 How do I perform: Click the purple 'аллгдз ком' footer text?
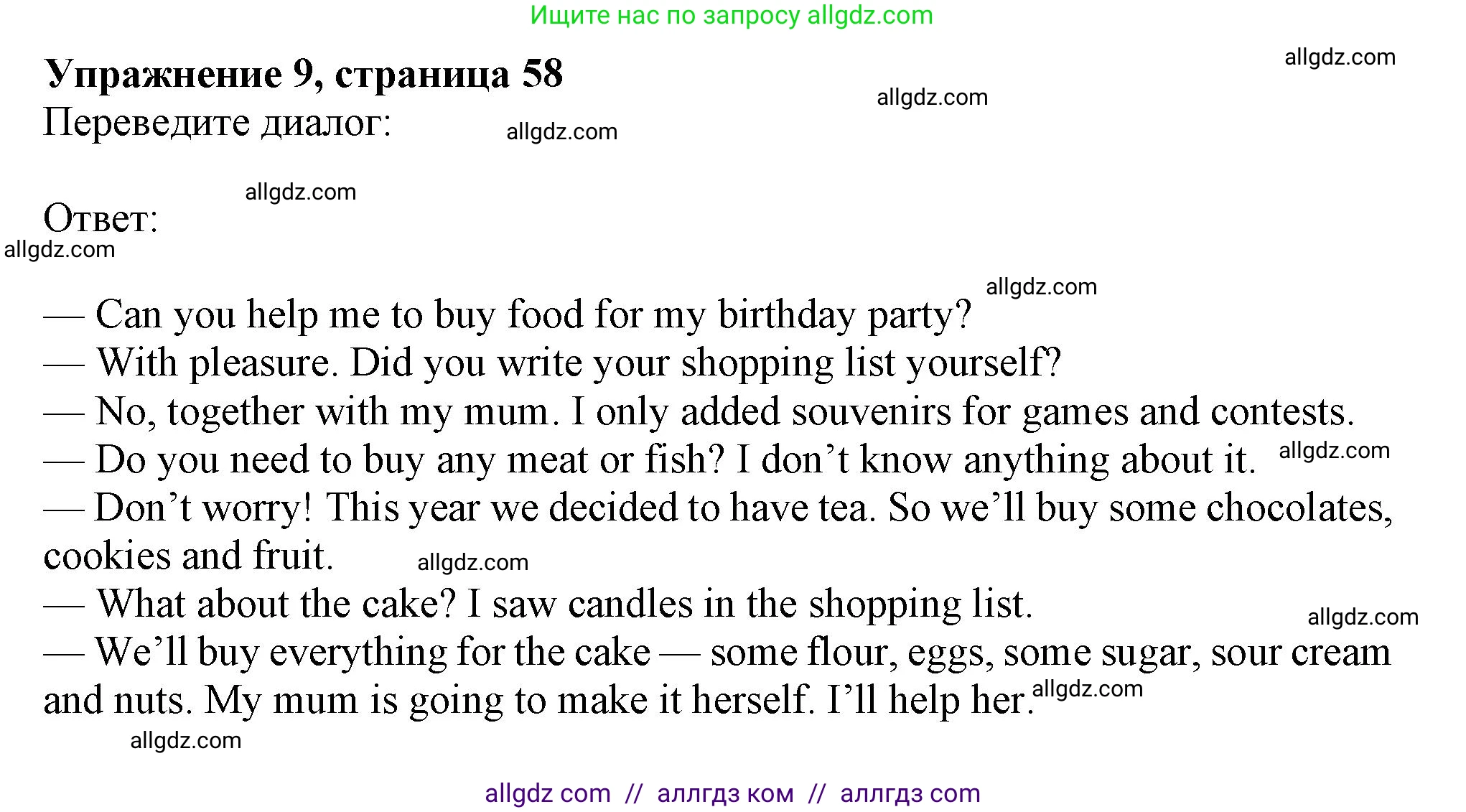[725, 793]
